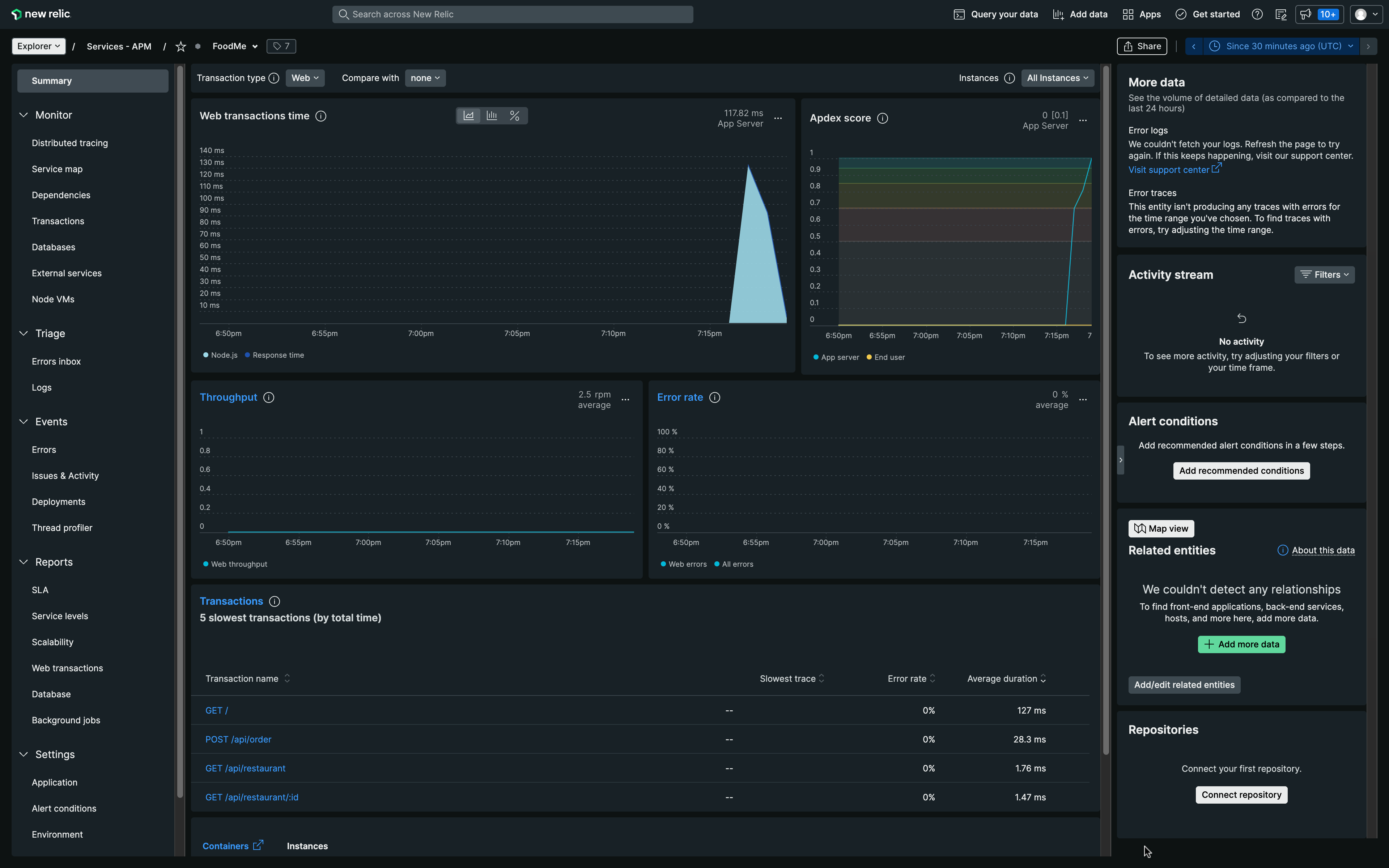The height and width of the screenshot is (868, 1389).
Task: Click Add recommended conditions button
Action: [1241, 471]
